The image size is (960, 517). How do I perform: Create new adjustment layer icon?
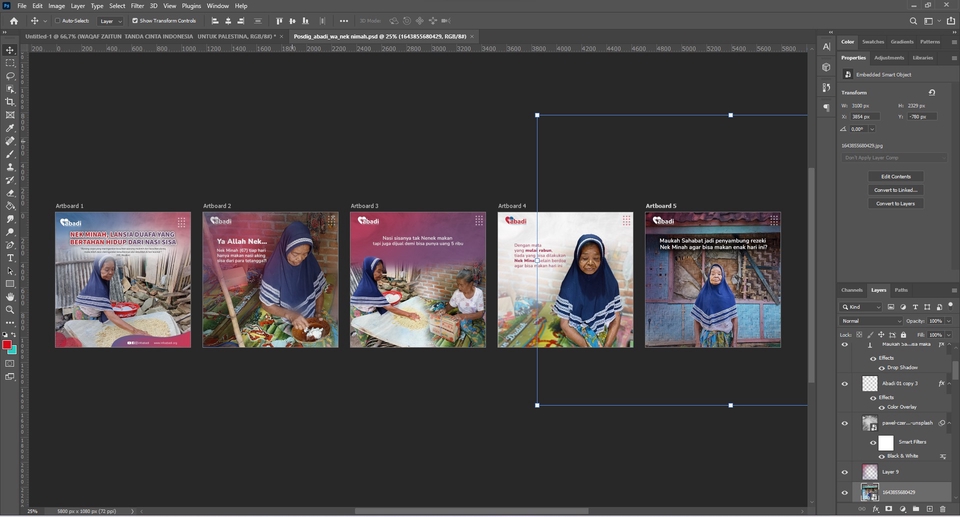coord(902,509)
